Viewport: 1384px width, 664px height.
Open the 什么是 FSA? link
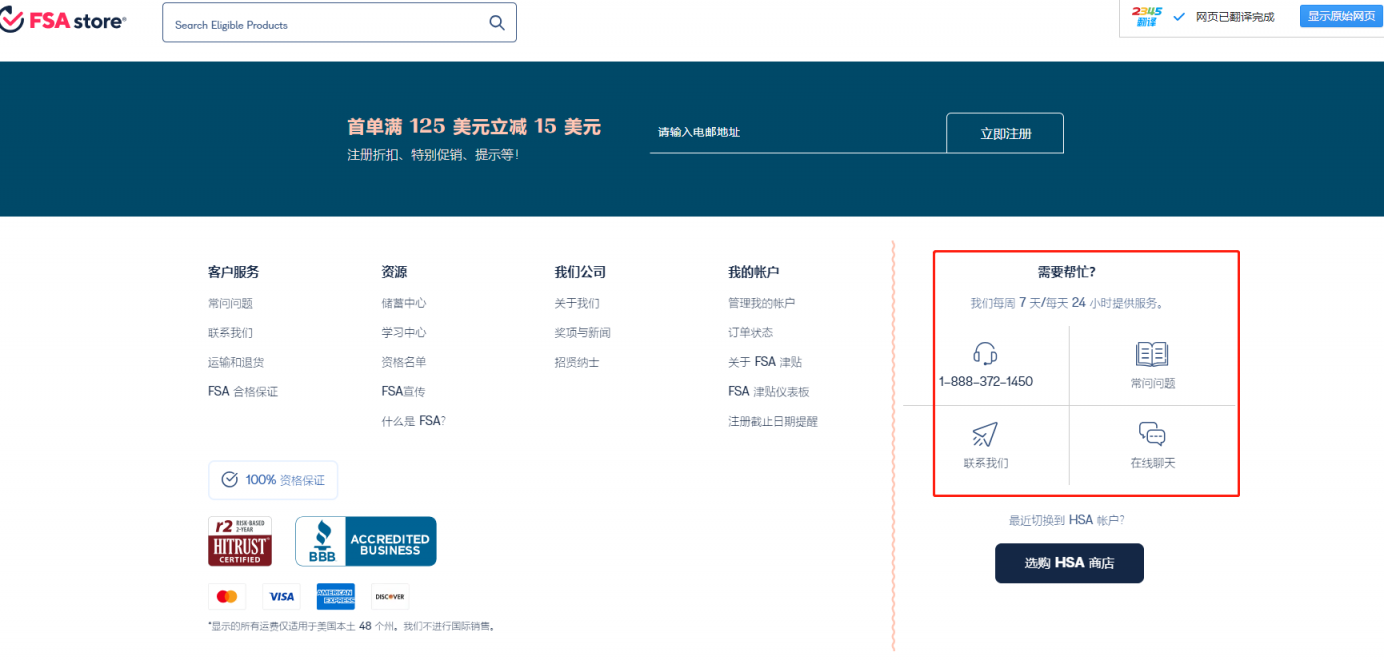click(x=411, y=421)
